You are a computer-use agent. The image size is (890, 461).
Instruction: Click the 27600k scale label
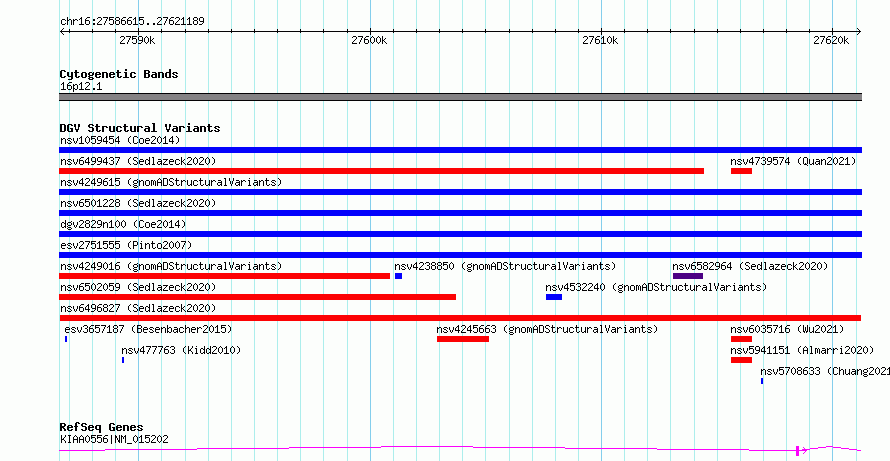pyautogui.click(x=369, y=40)
